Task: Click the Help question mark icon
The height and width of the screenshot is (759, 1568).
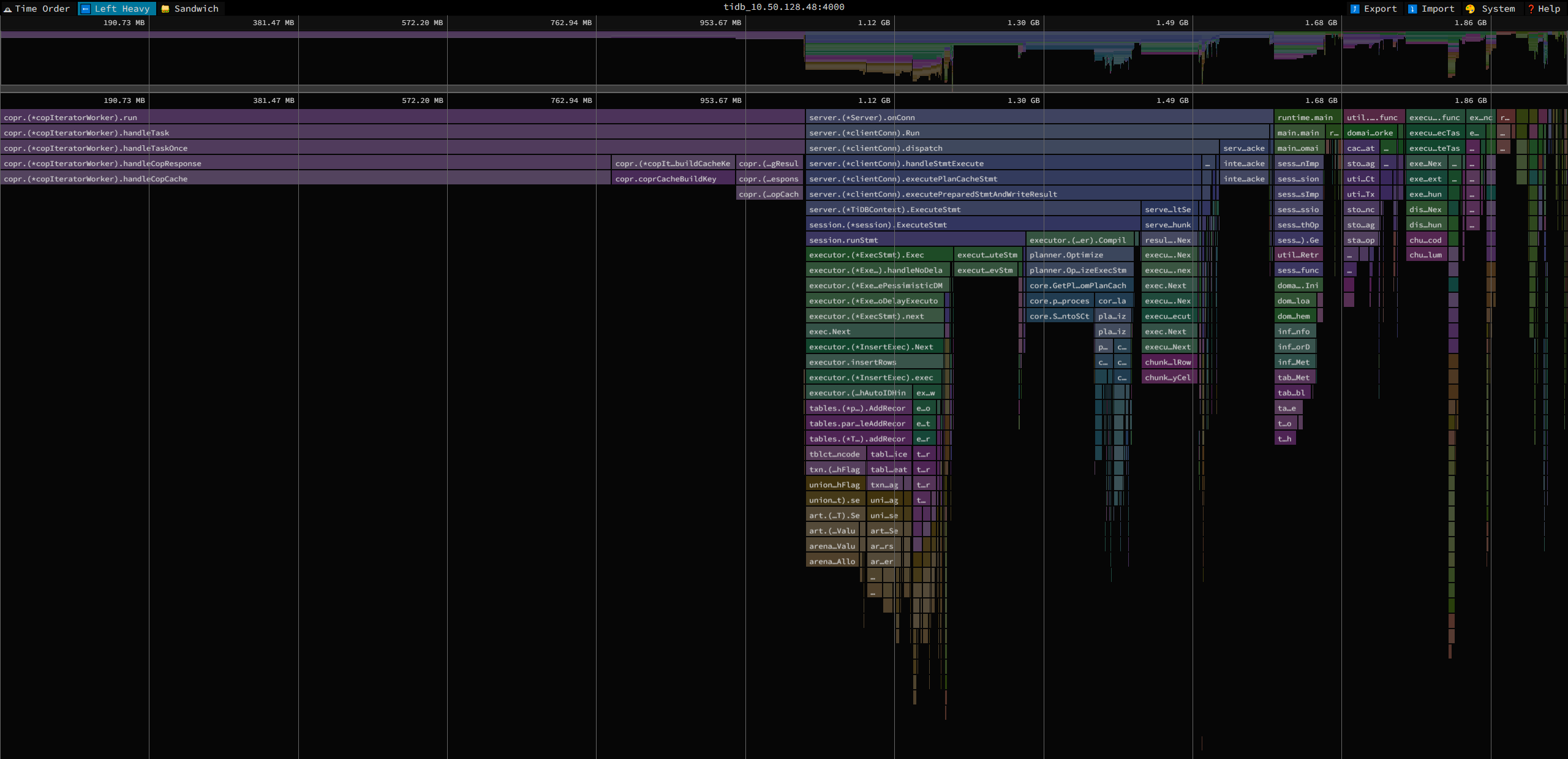Action: (x=1531, y=9)
